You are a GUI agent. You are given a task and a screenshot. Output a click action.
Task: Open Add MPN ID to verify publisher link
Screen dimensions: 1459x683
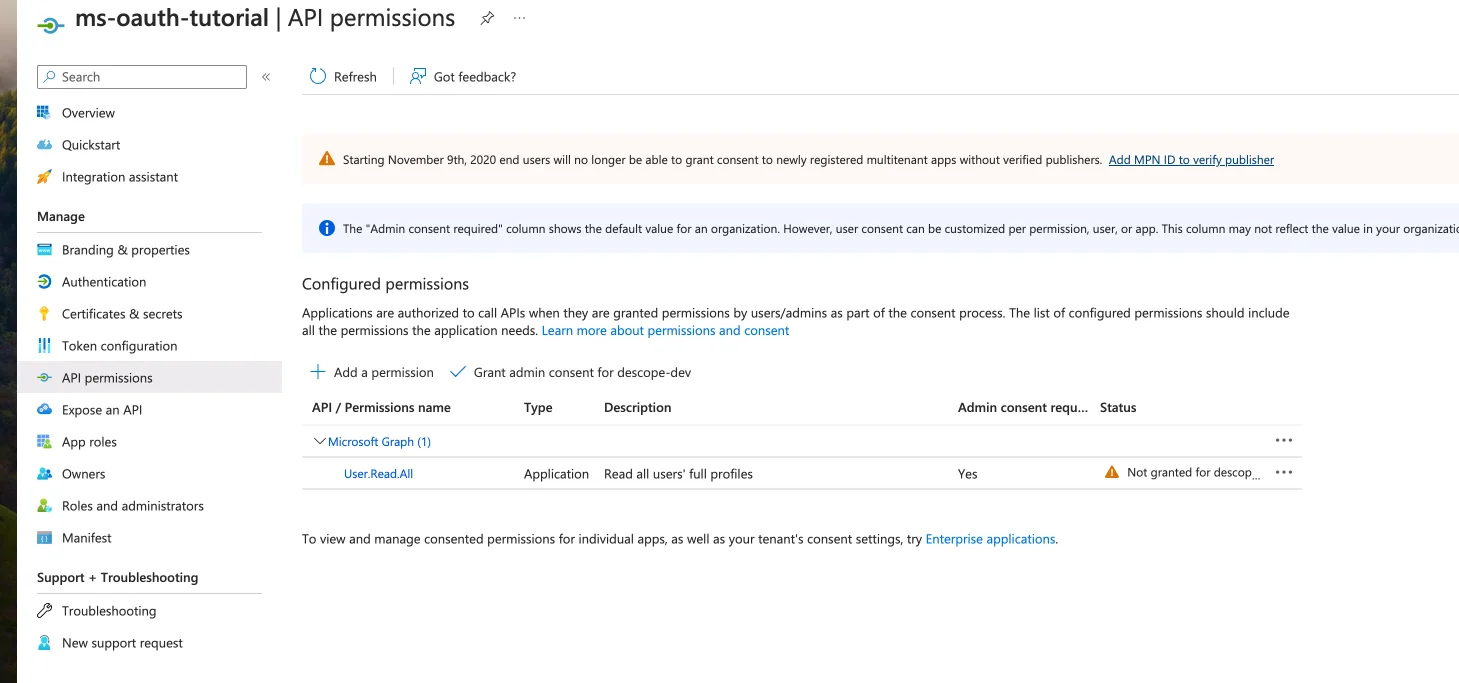pos(1191,160)
